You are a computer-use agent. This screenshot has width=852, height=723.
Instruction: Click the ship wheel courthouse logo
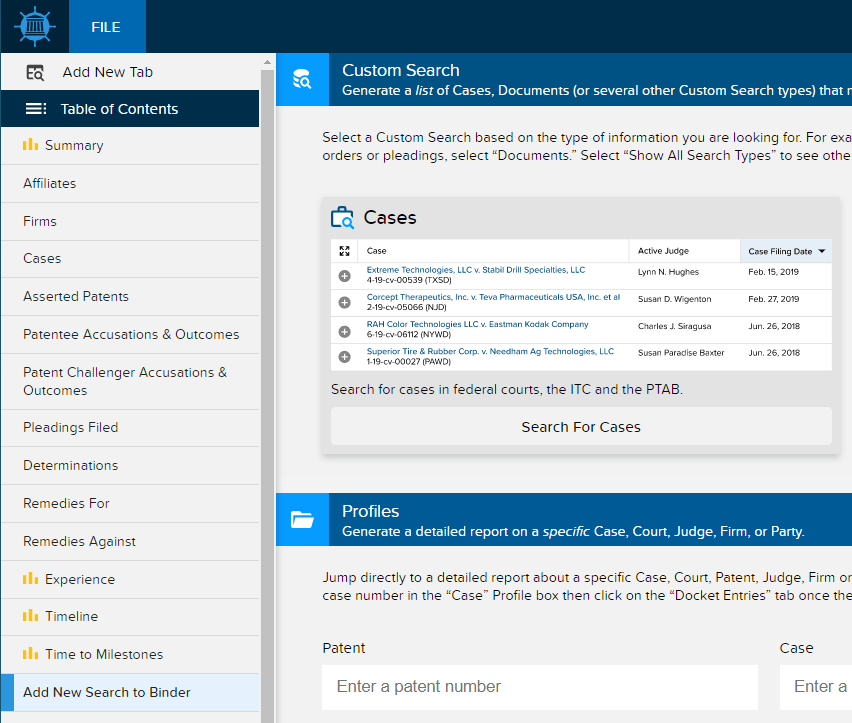pos(34,26)
